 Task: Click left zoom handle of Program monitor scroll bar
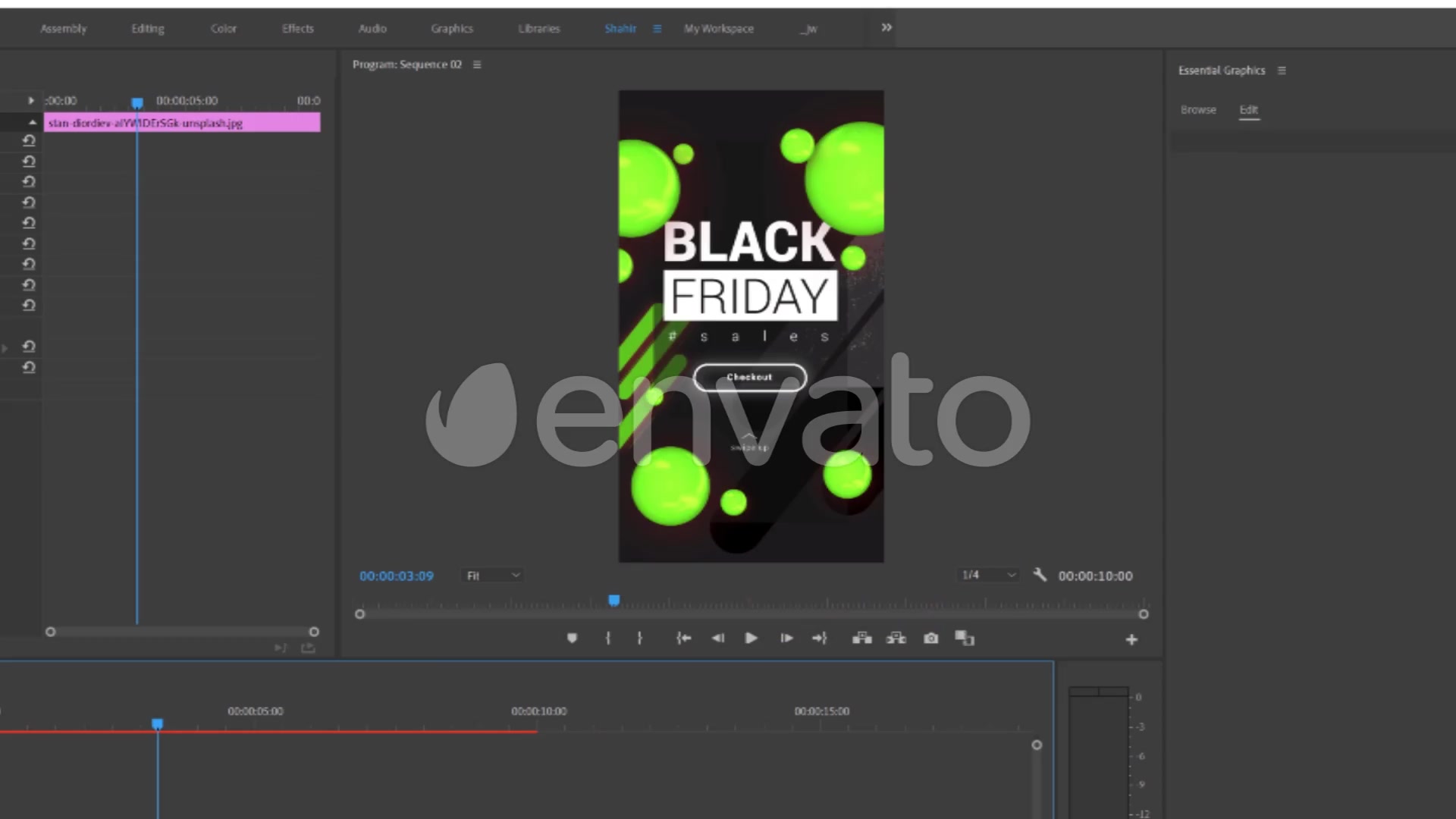(x=360, y=614)
